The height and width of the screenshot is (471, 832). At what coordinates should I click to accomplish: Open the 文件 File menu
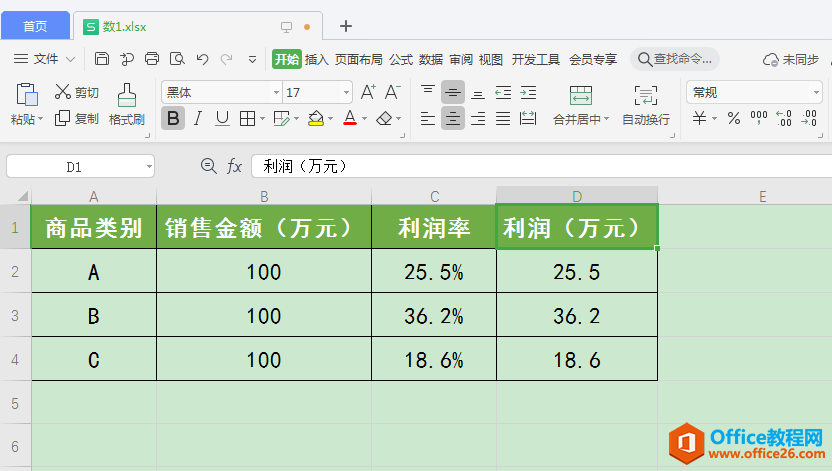tap(45, 59)
